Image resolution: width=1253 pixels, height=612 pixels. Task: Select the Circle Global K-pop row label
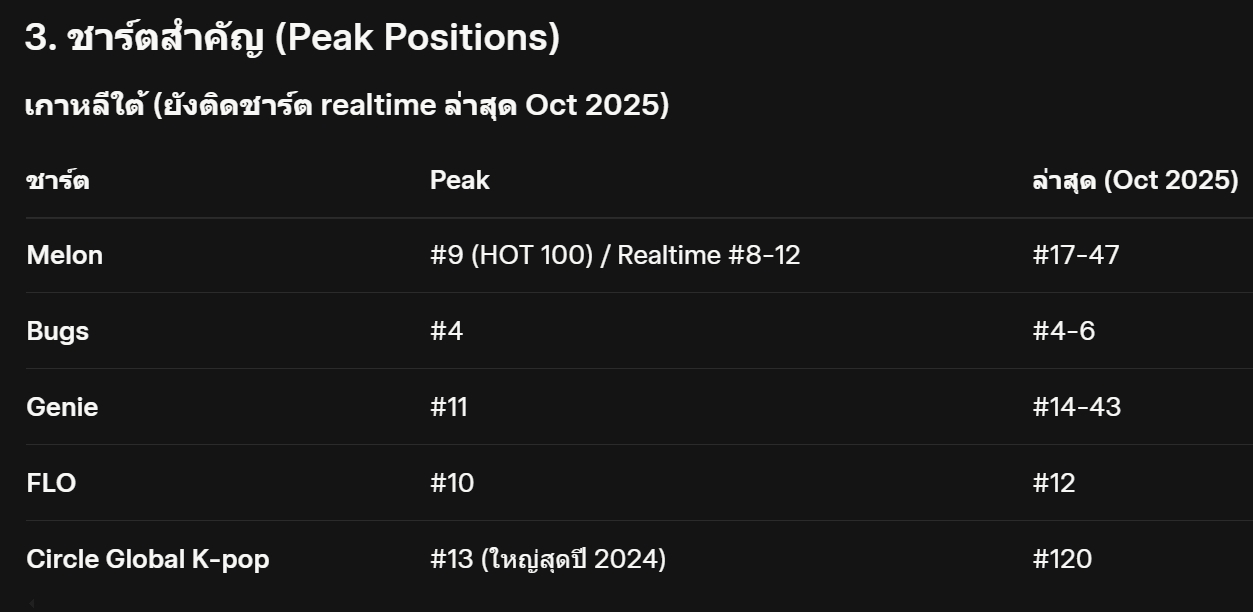(x=148, y=559)
